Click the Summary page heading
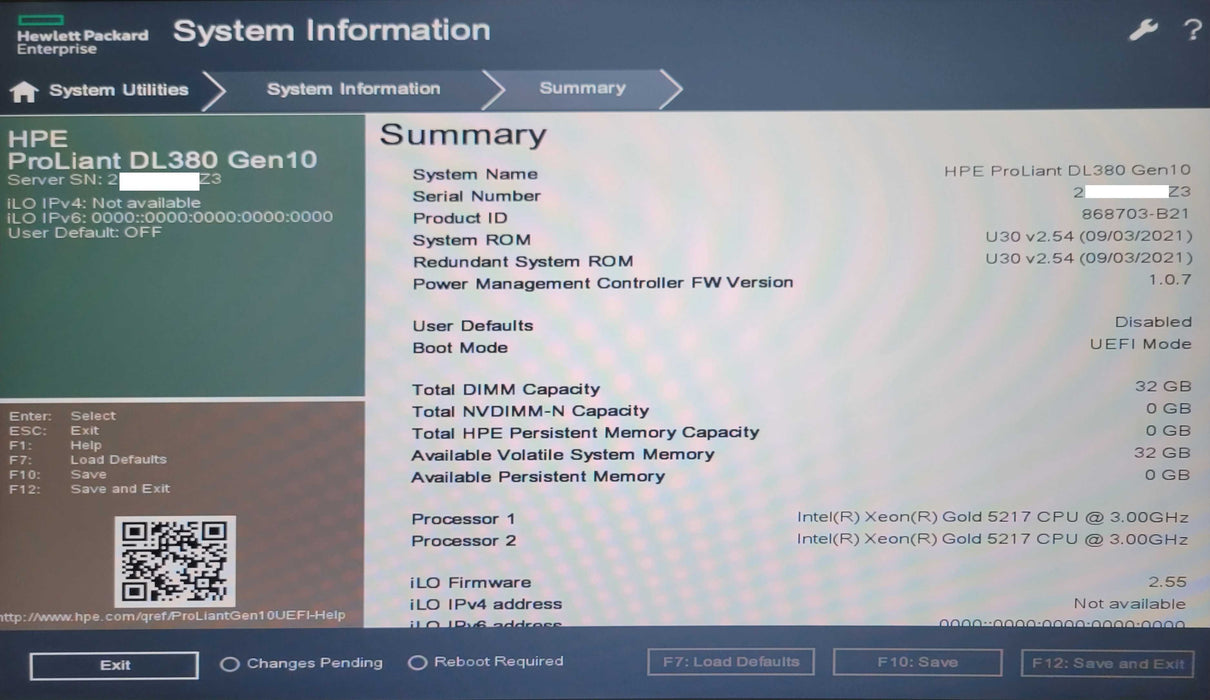 (x=463, y=135)
